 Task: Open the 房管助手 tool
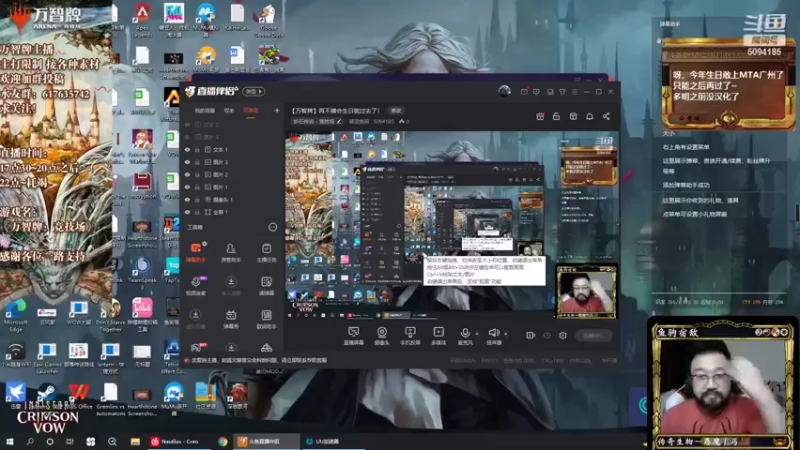coord(231,252)
